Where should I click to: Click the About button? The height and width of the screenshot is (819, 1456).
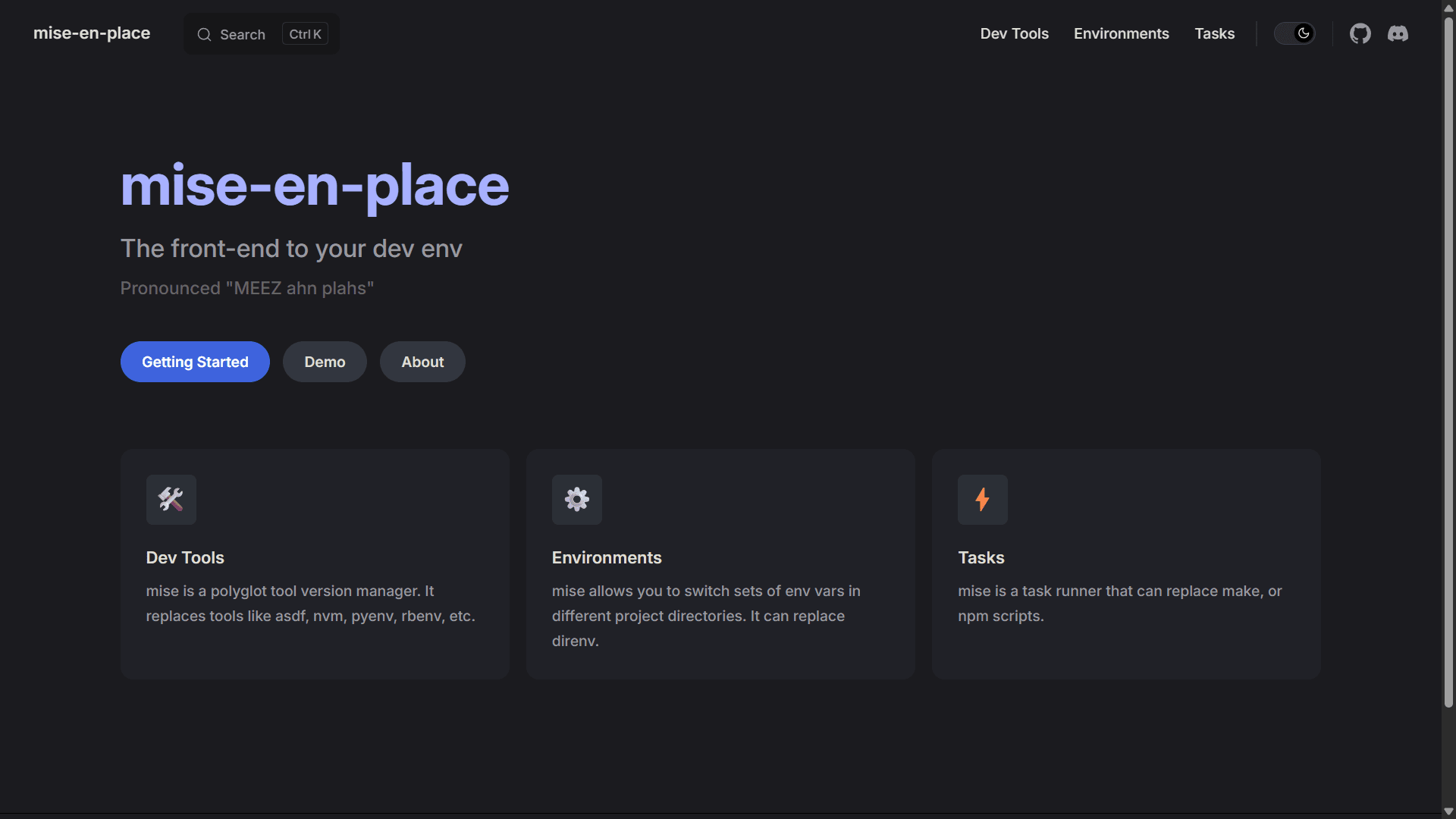(x=422, y=362)
